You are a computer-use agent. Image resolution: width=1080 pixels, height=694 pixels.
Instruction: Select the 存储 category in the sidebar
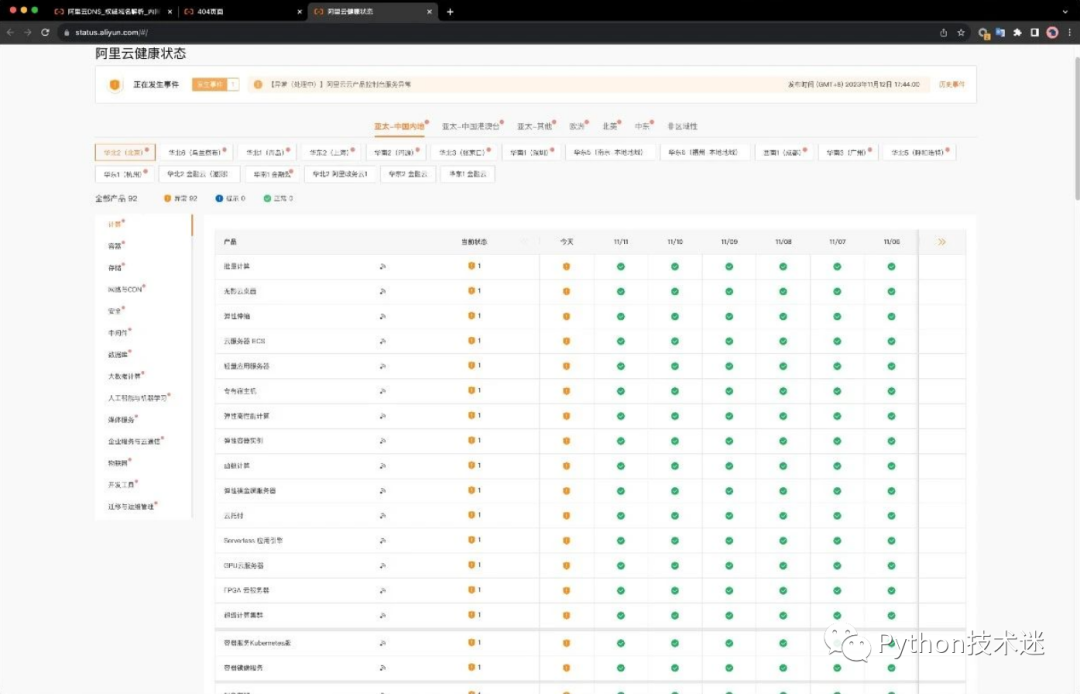(116, 268)
